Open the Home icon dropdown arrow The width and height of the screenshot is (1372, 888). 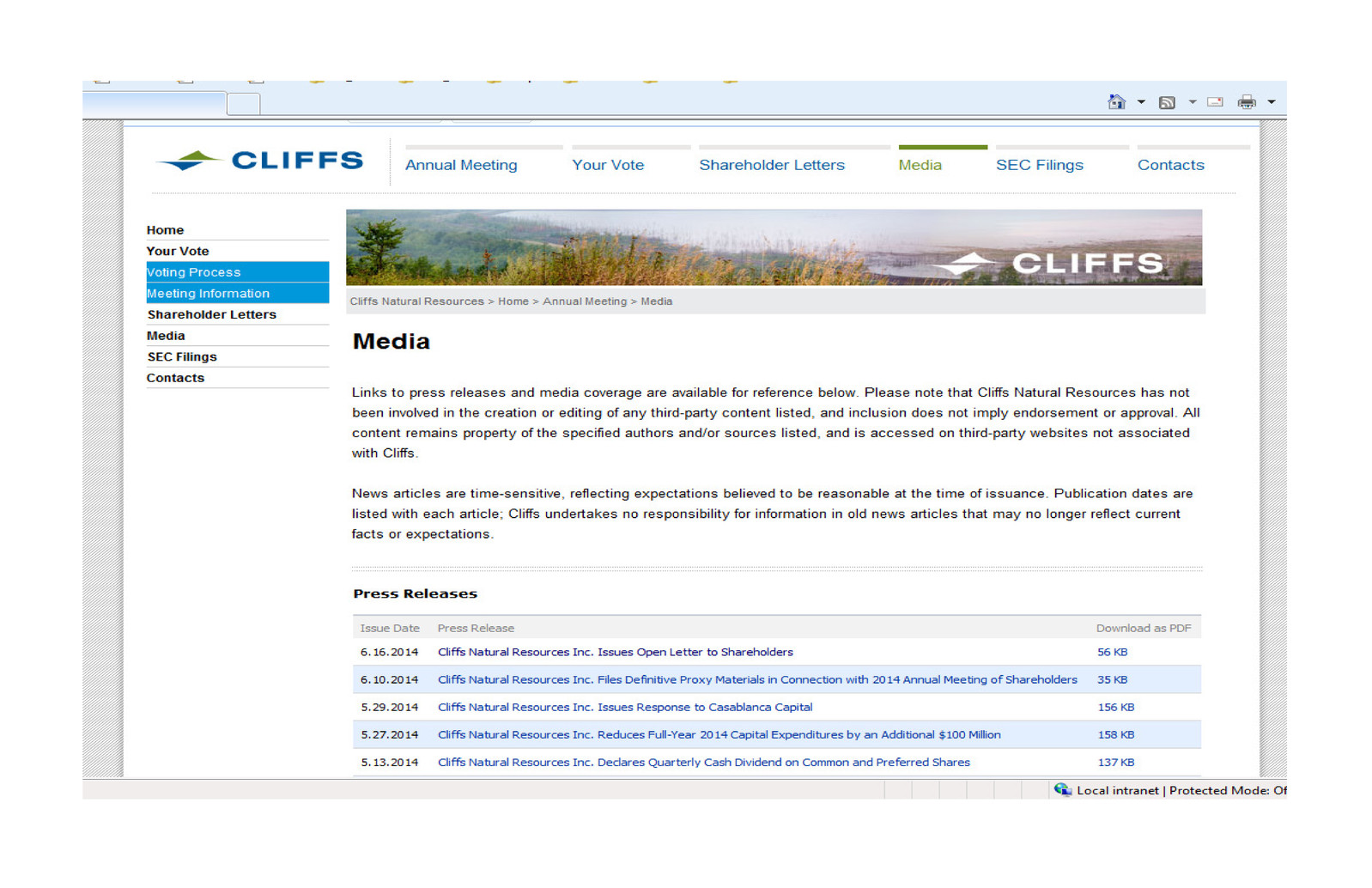click(1141, 102)
